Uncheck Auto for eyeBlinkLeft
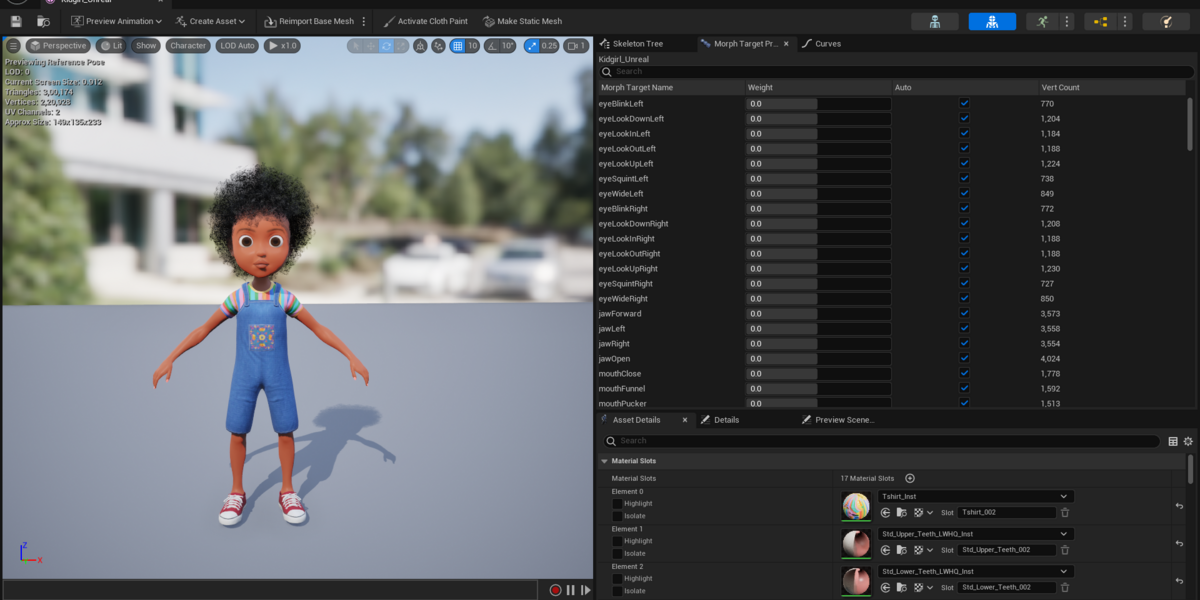Image resolution: width=1200 pixels, height=600 pixels. click(964, 104)
